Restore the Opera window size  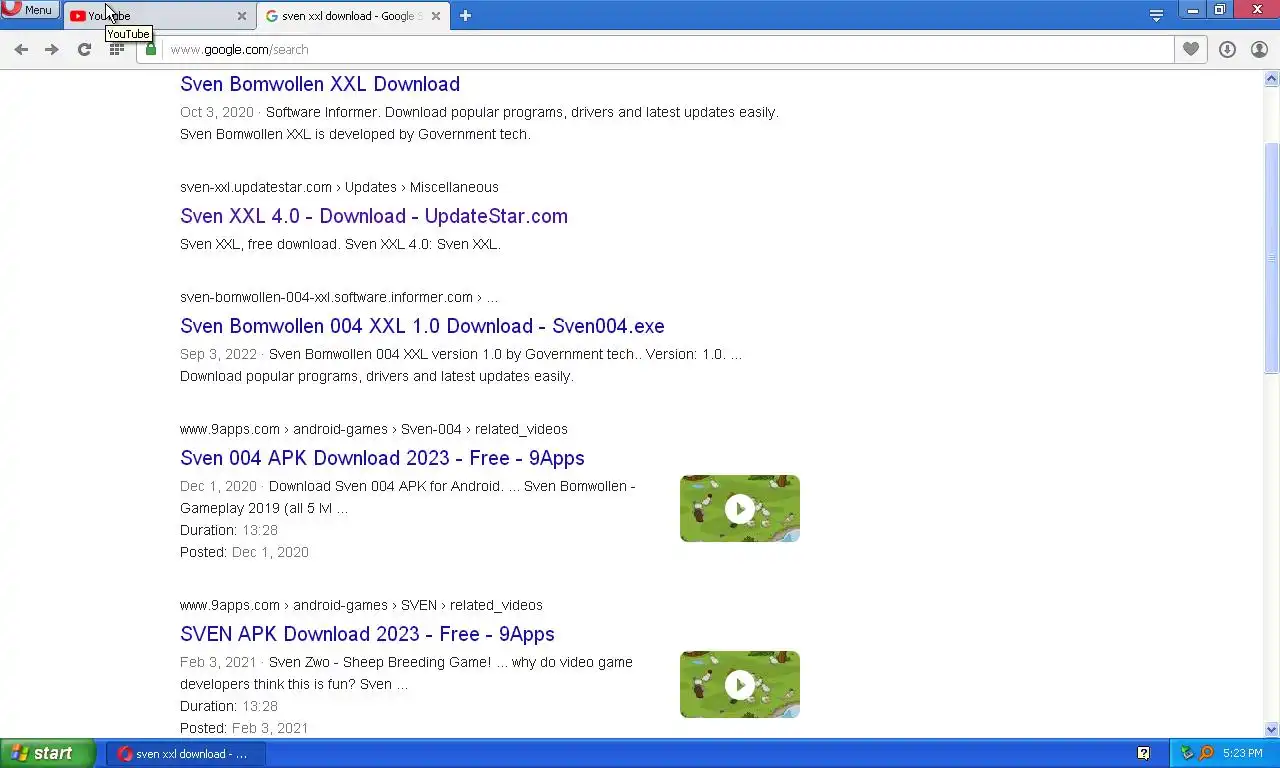(x=1220, y=10)
